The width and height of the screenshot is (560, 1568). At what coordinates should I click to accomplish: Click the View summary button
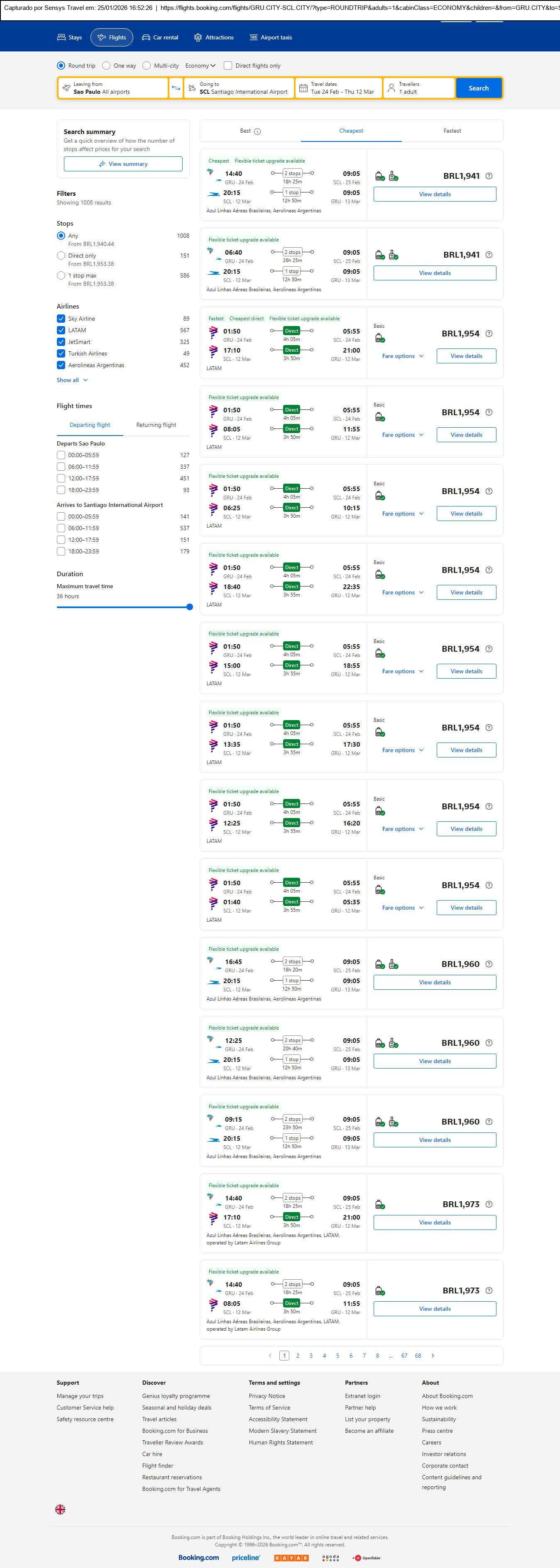pos(123,164)
